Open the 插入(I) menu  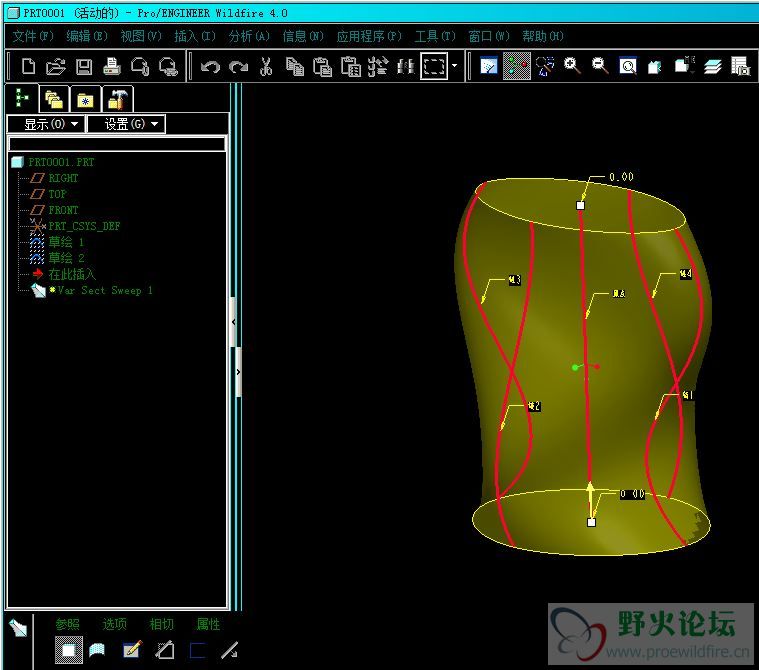coord(195,36)
